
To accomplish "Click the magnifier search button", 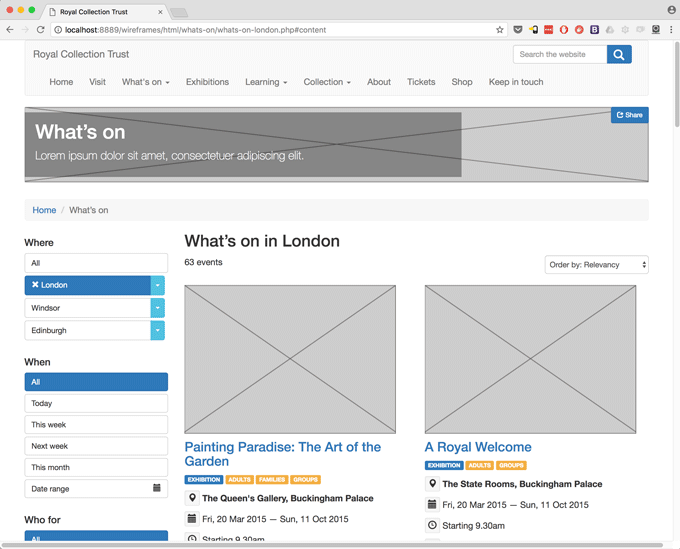I will coord(619,55).
